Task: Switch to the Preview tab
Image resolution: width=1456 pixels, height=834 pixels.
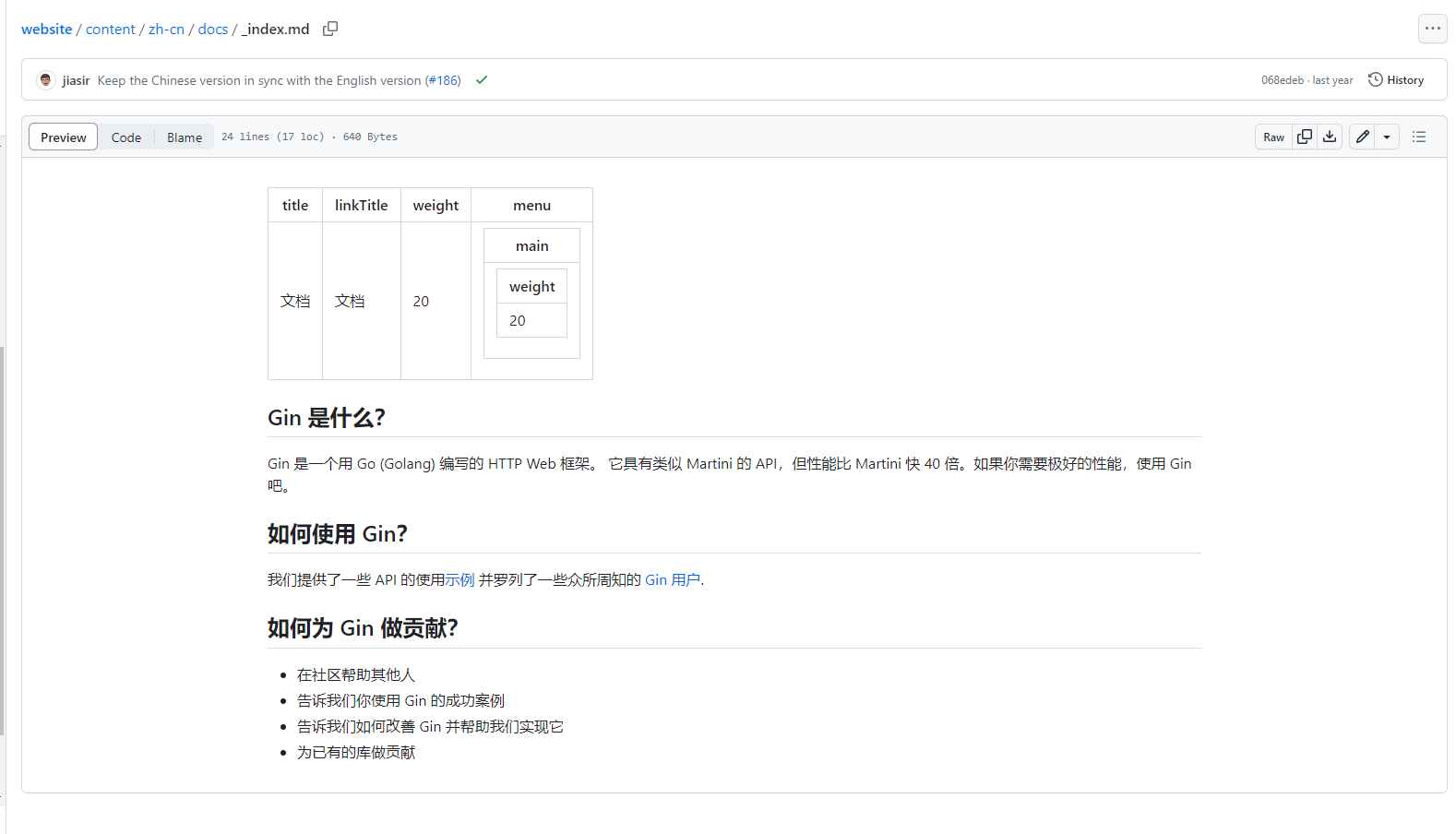Action: [63, 137]
